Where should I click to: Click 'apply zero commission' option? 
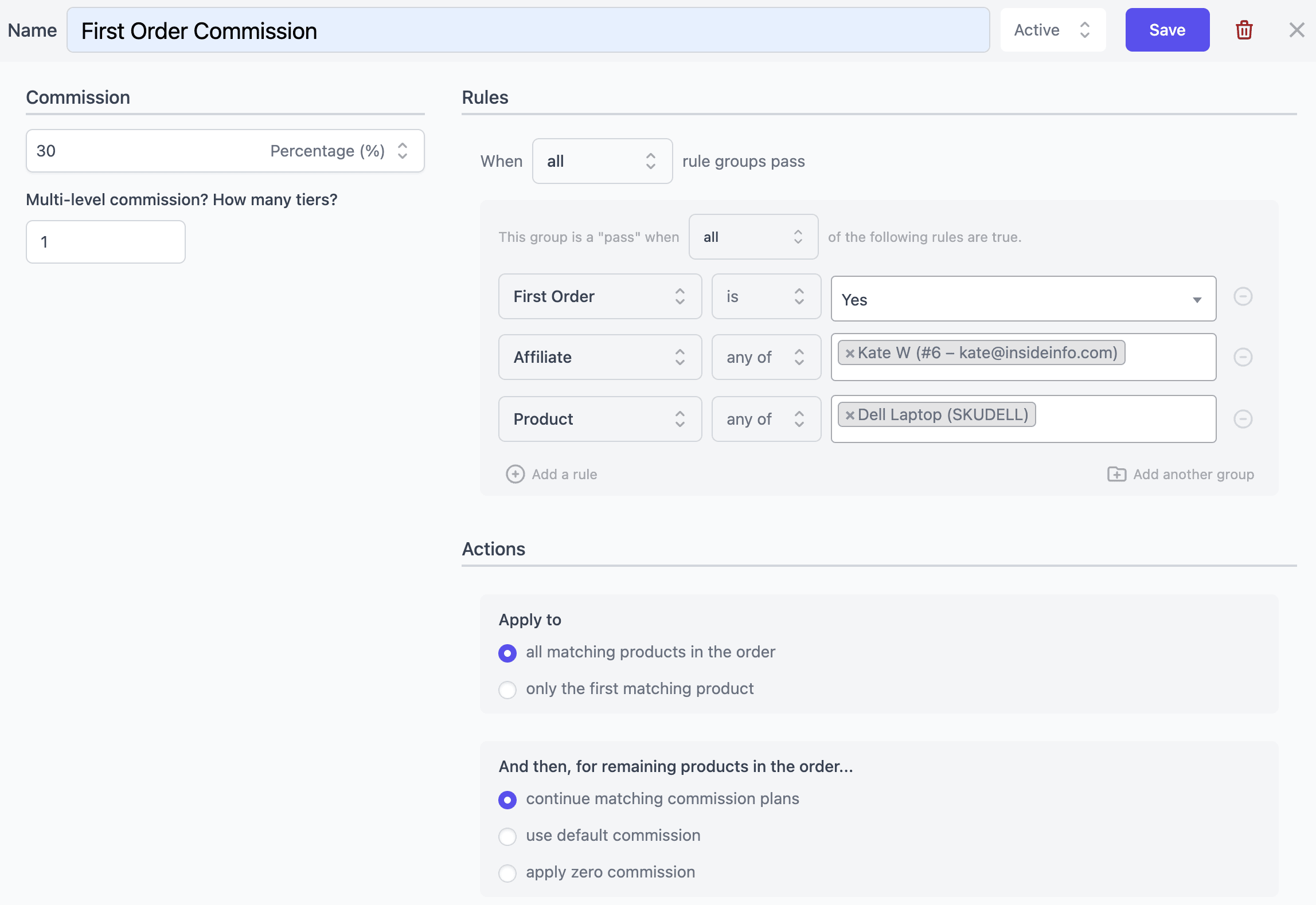(x=508, y=871)
